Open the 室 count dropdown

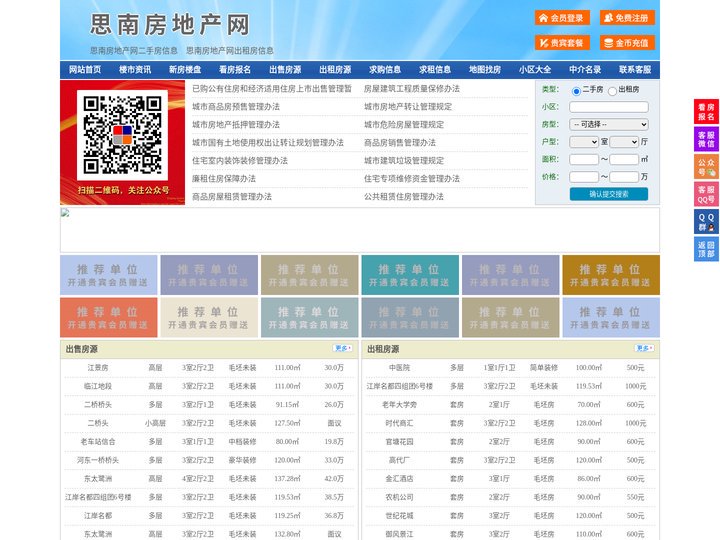coord(584,142)
